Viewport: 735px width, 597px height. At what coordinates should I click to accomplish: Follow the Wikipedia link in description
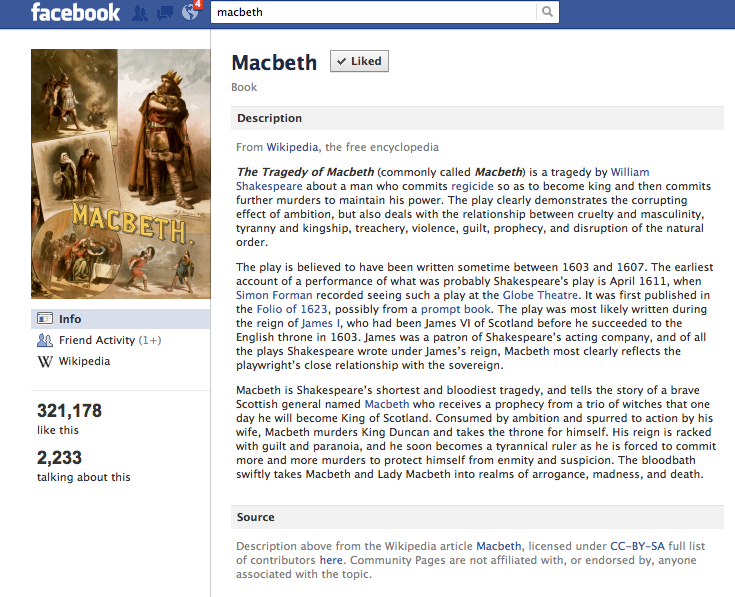292,147
